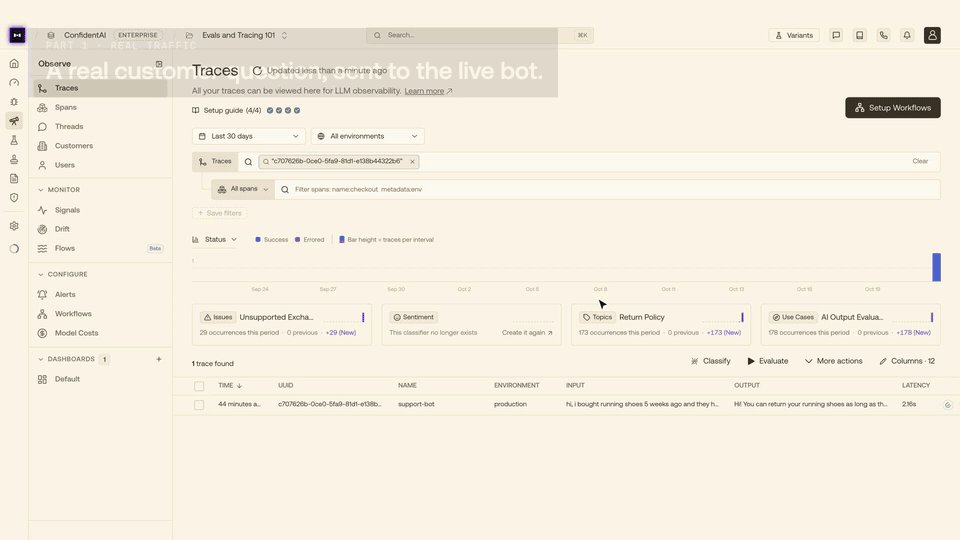
Task: Click the gauge icon in left rail
Action: click(x=14, y=83)
